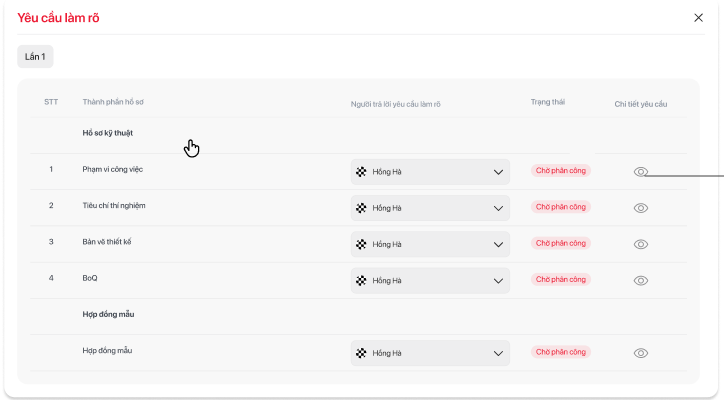
Task: Click Chờ phân công status of Phạm vi công việc
Action: coord(560,171)
